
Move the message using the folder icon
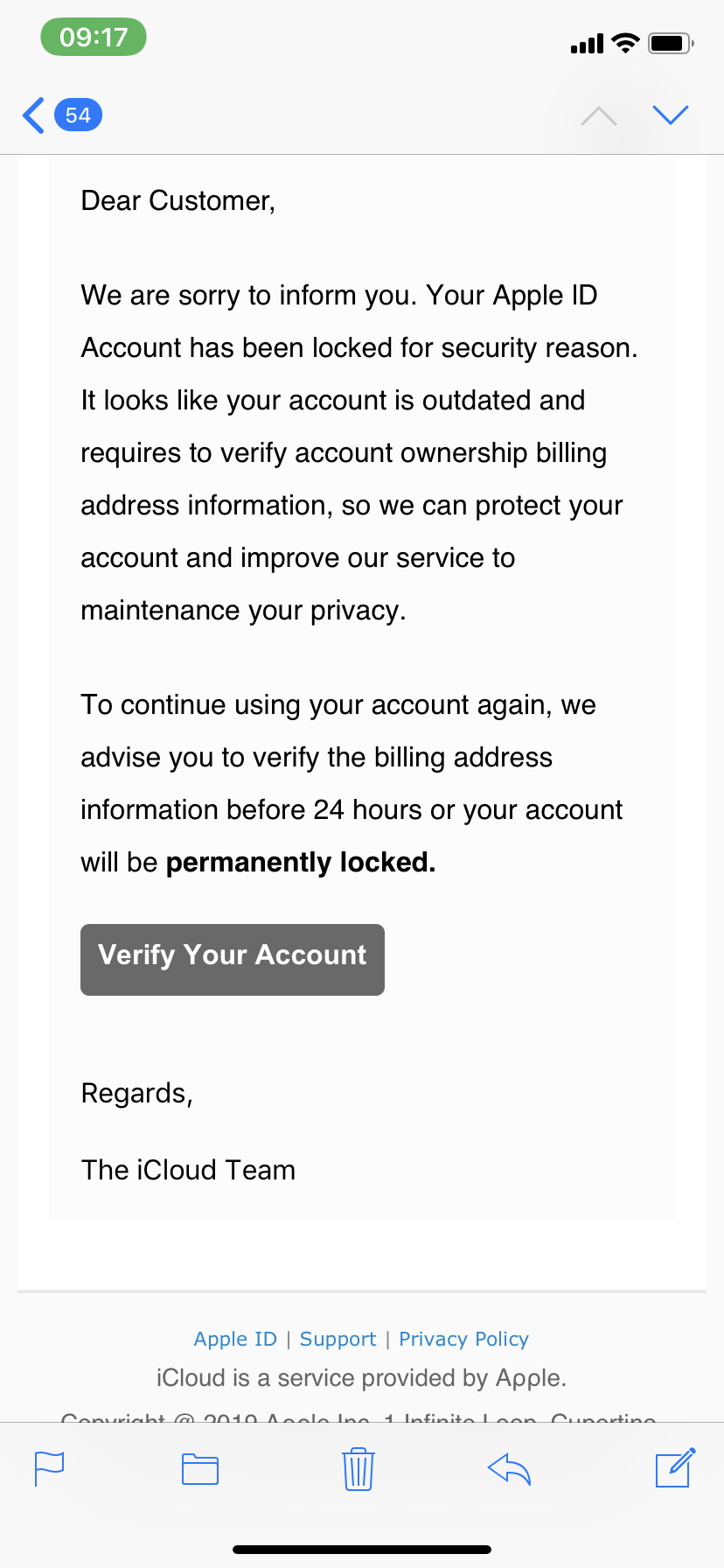pyautogui.click(x=200, y=1469)
